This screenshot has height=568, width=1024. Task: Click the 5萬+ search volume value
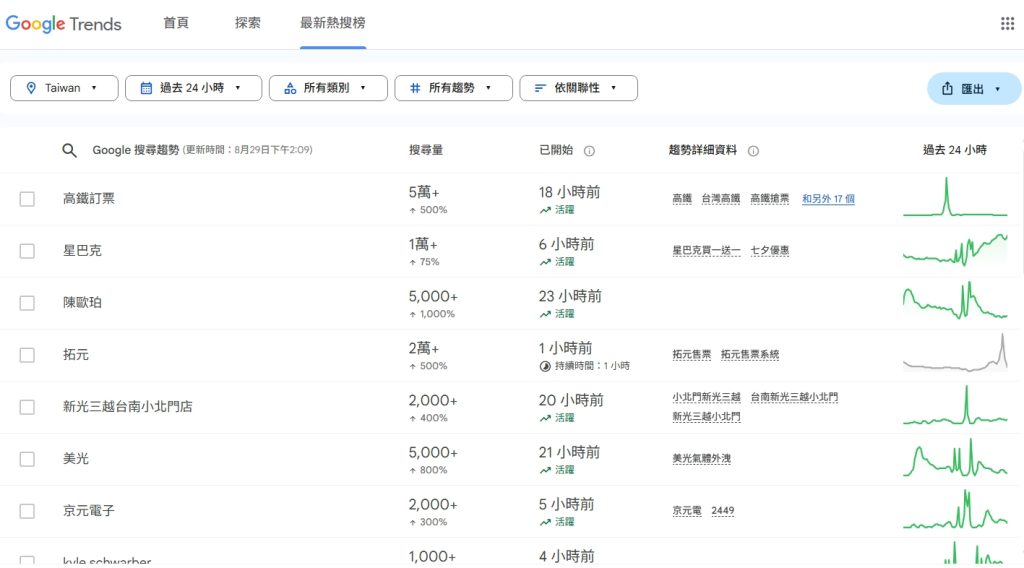pos(424,192)
